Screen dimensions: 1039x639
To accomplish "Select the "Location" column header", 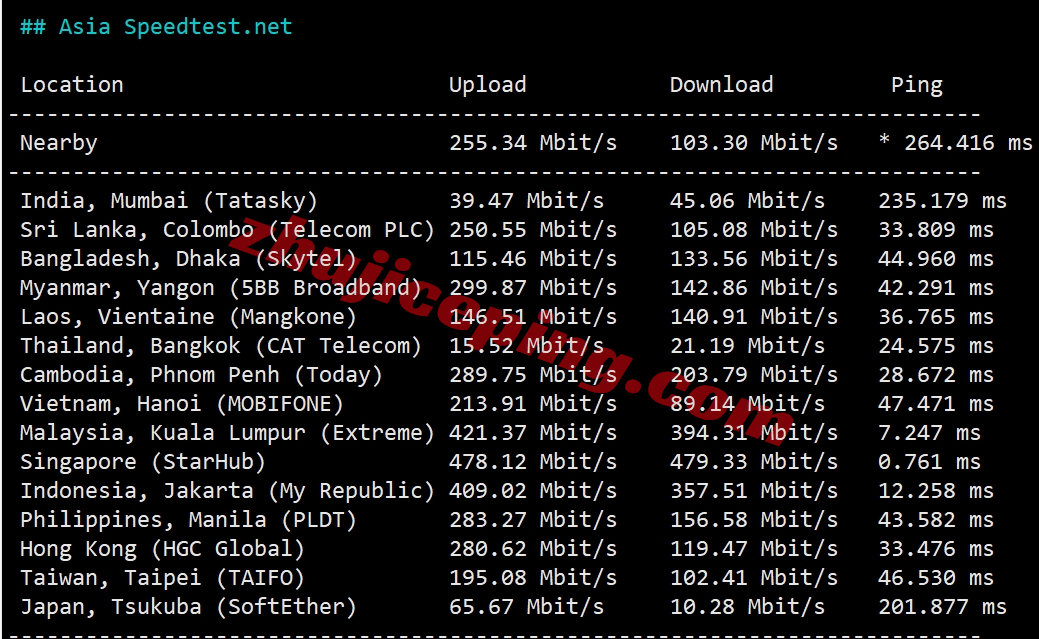I will 72,85.
